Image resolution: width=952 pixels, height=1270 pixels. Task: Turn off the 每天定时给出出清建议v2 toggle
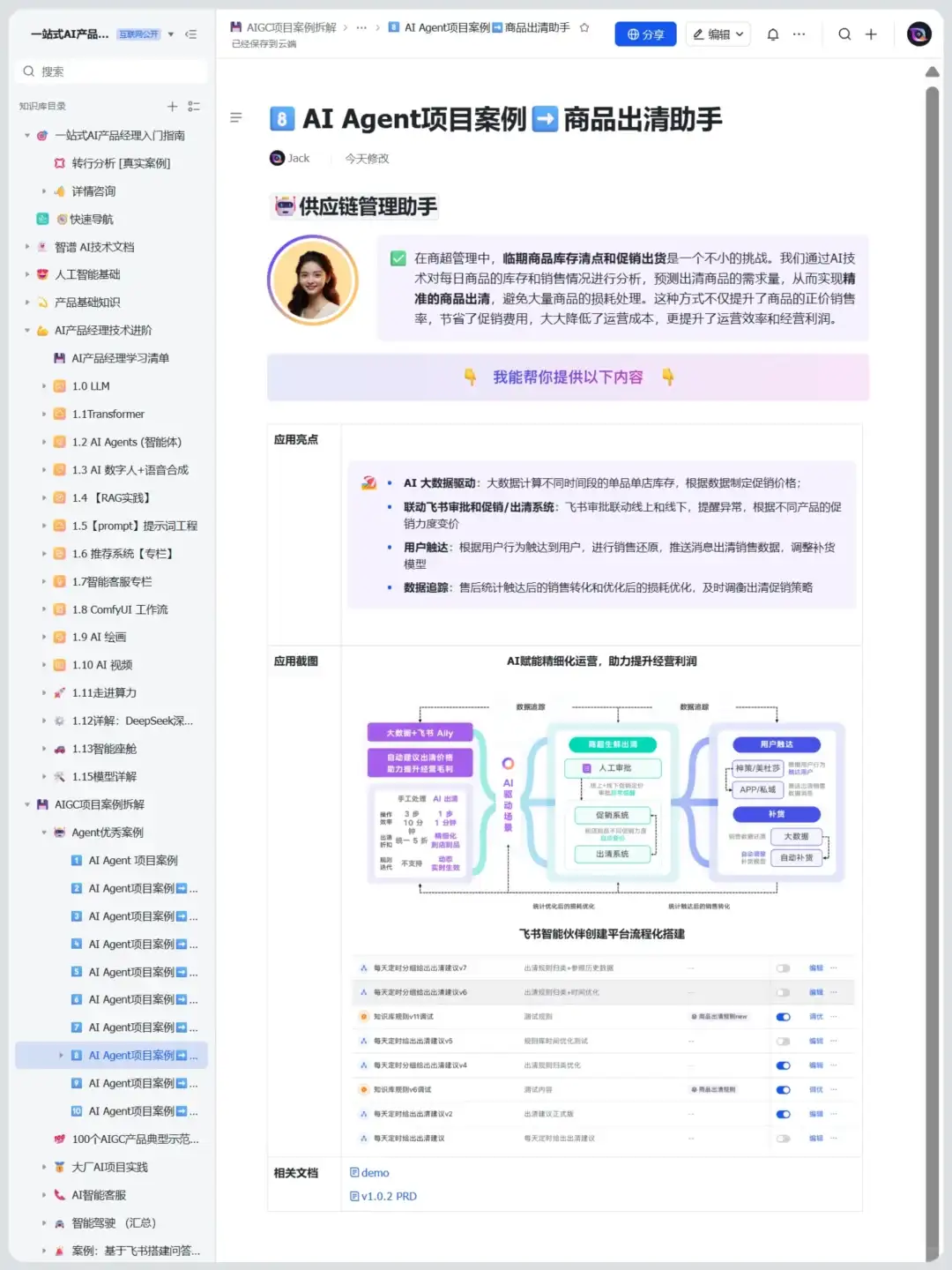tap(783, 1113)
